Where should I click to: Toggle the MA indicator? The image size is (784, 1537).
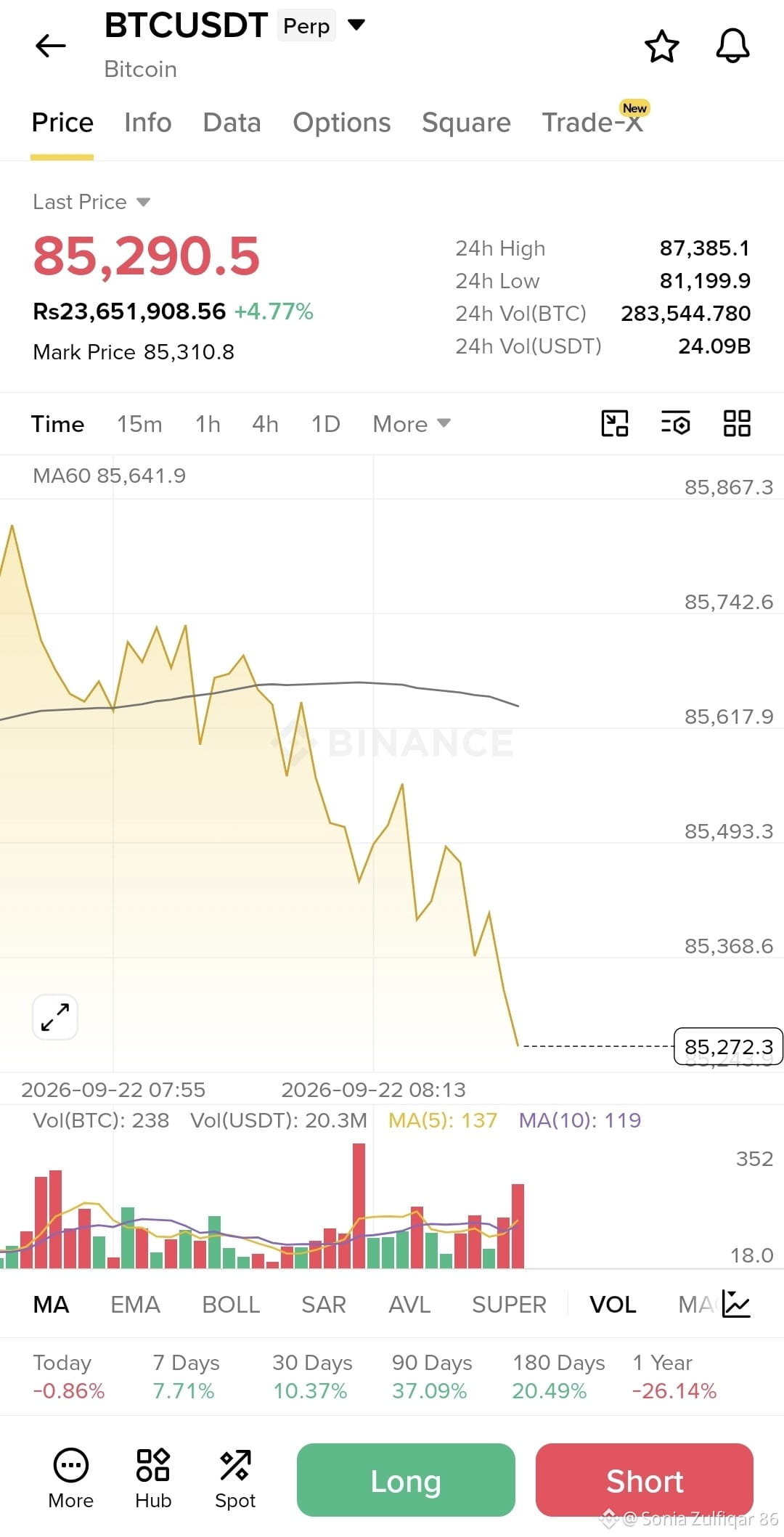(x=51, y=1305)
